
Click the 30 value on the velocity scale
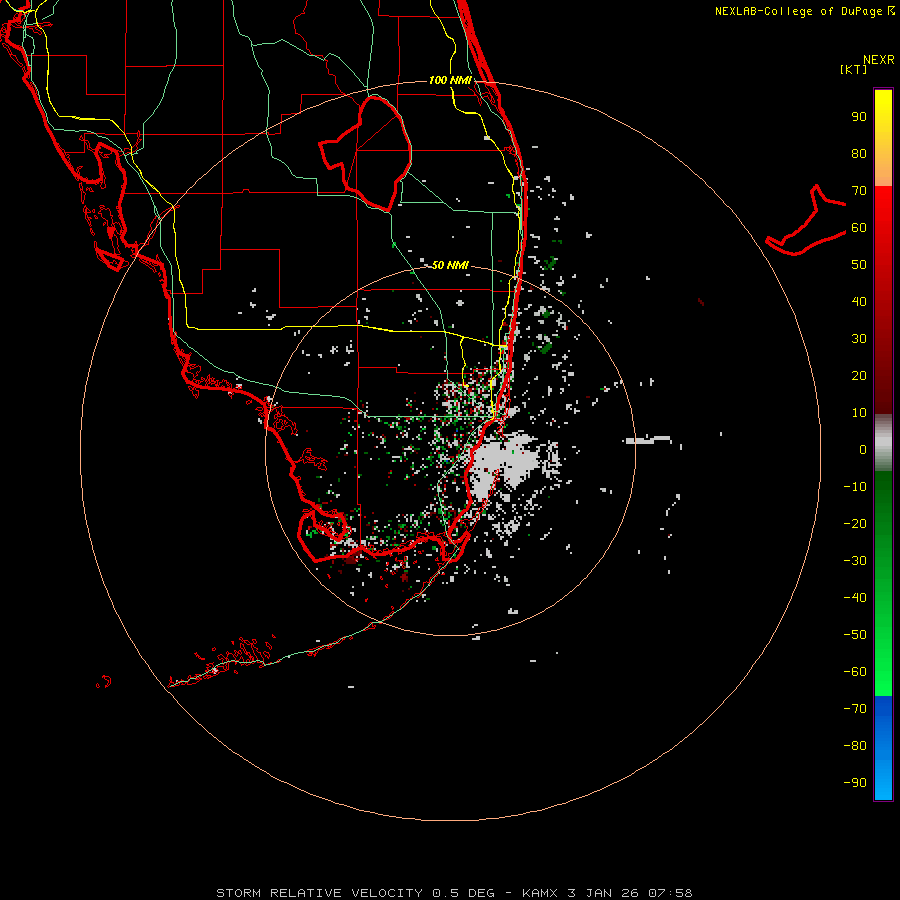point(859,339)
